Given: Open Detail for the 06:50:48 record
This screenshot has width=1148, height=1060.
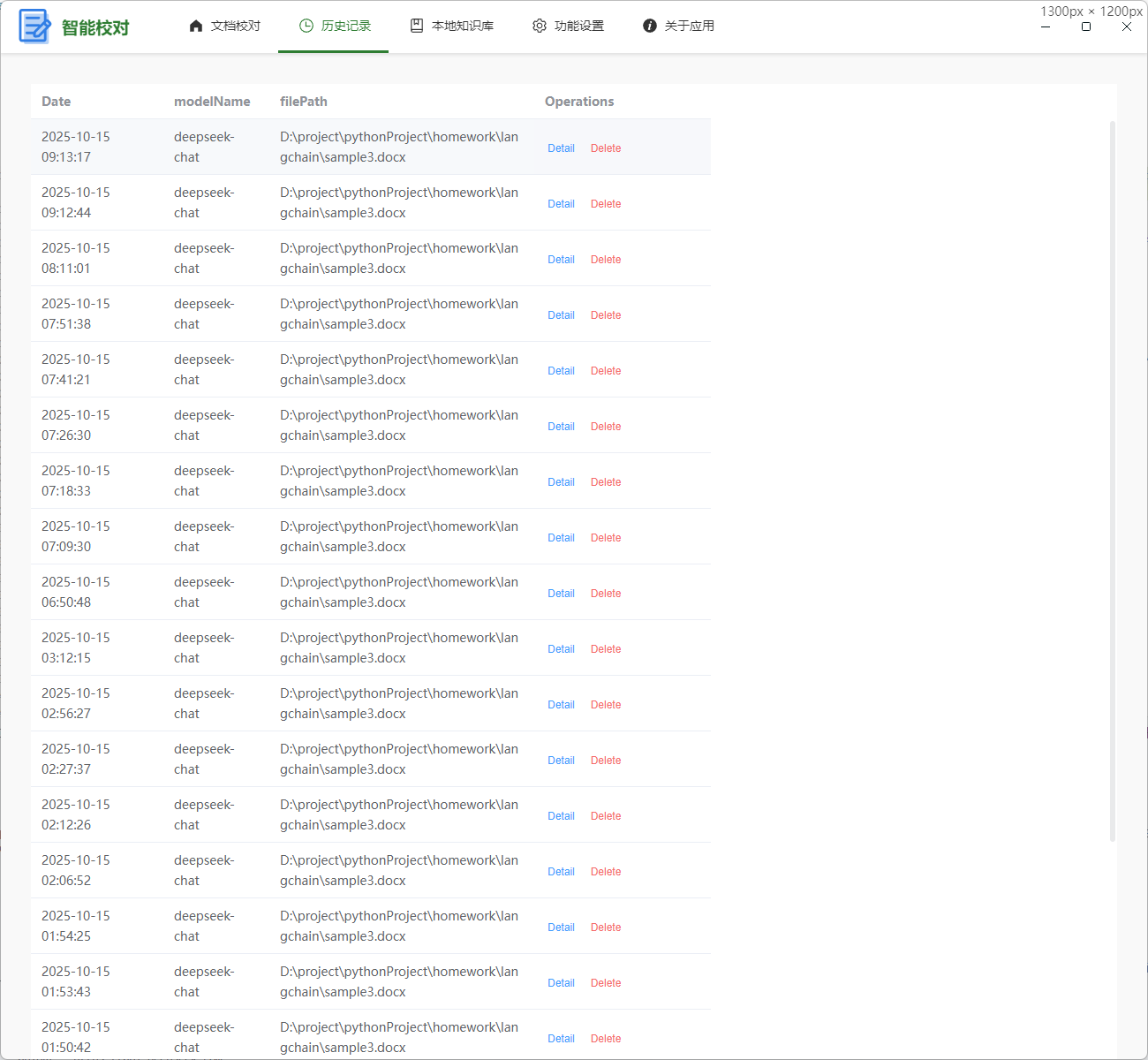Looking at the screenshot, I should (561, 594).
